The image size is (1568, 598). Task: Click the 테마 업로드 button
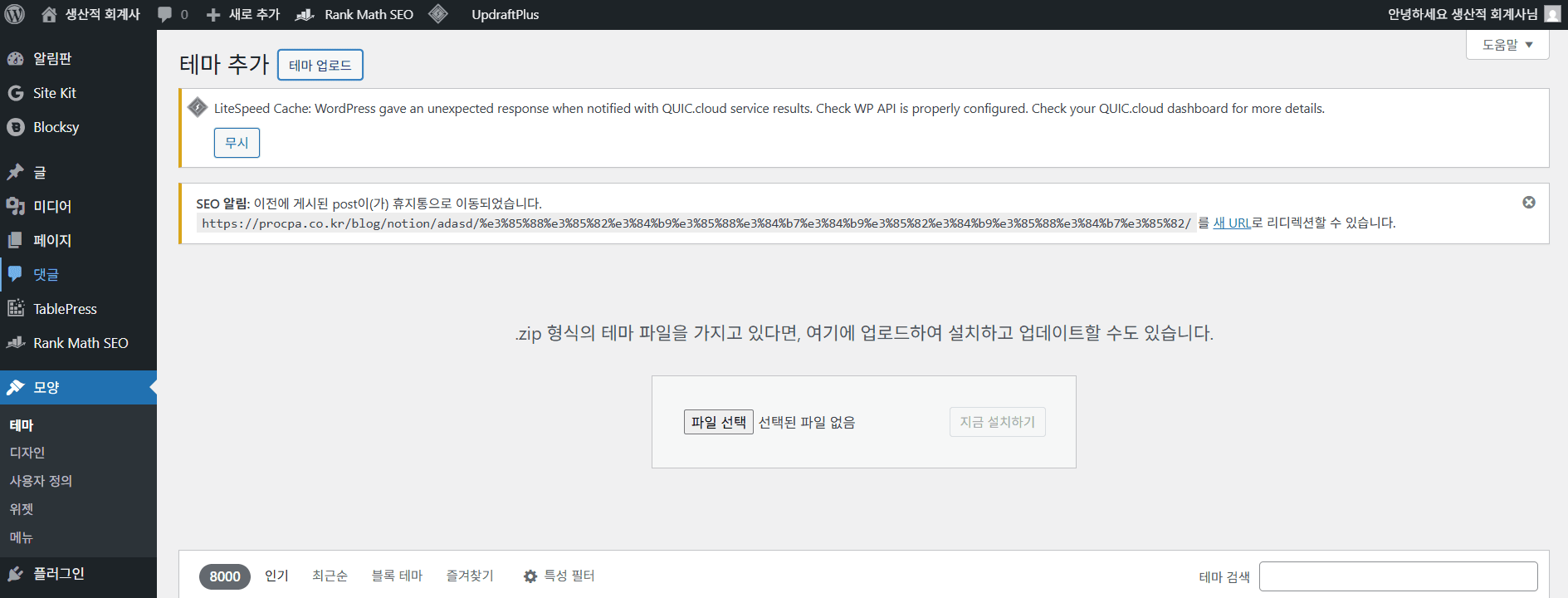(320, 65)
